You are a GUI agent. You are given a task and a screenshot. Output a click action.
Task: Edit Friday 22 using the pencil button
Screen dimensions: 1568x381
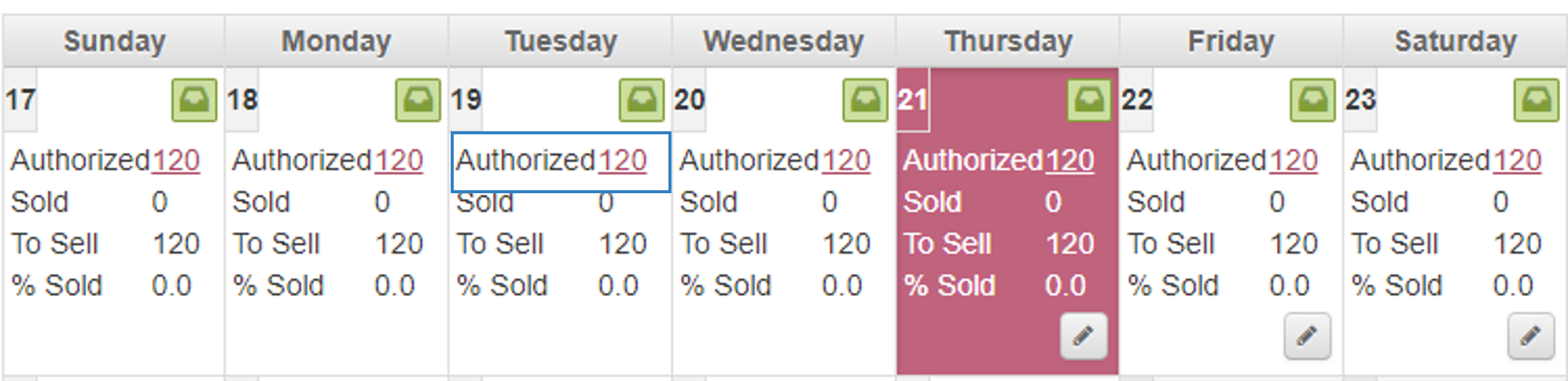coord(1308,336)
